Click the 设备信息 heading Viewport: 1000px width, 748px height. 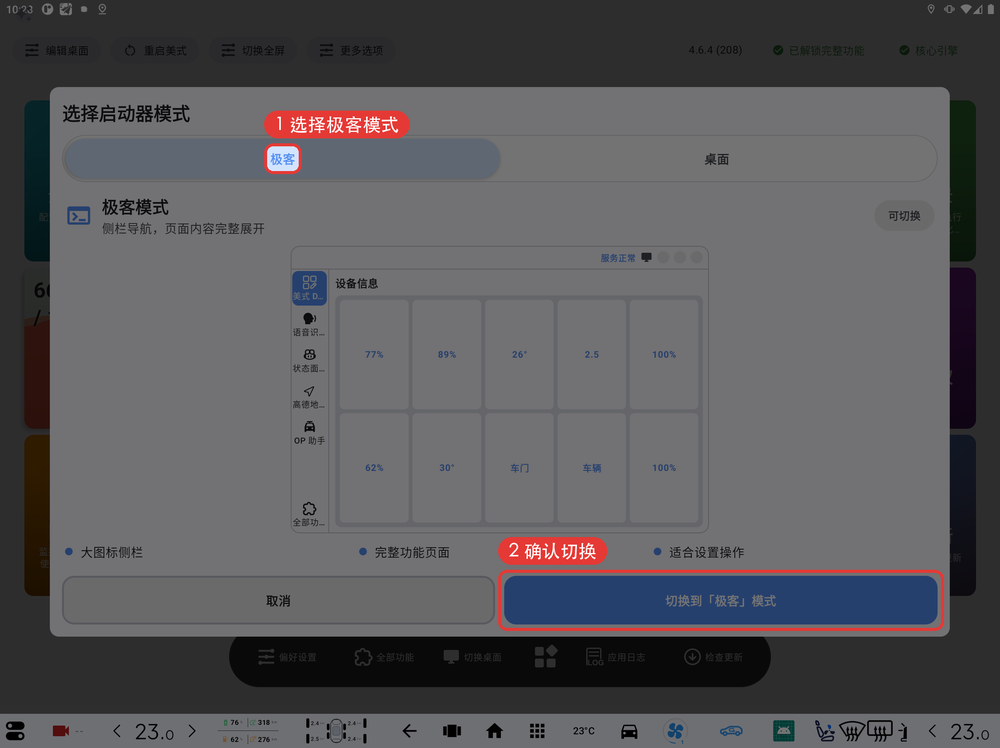coord(357,283)
